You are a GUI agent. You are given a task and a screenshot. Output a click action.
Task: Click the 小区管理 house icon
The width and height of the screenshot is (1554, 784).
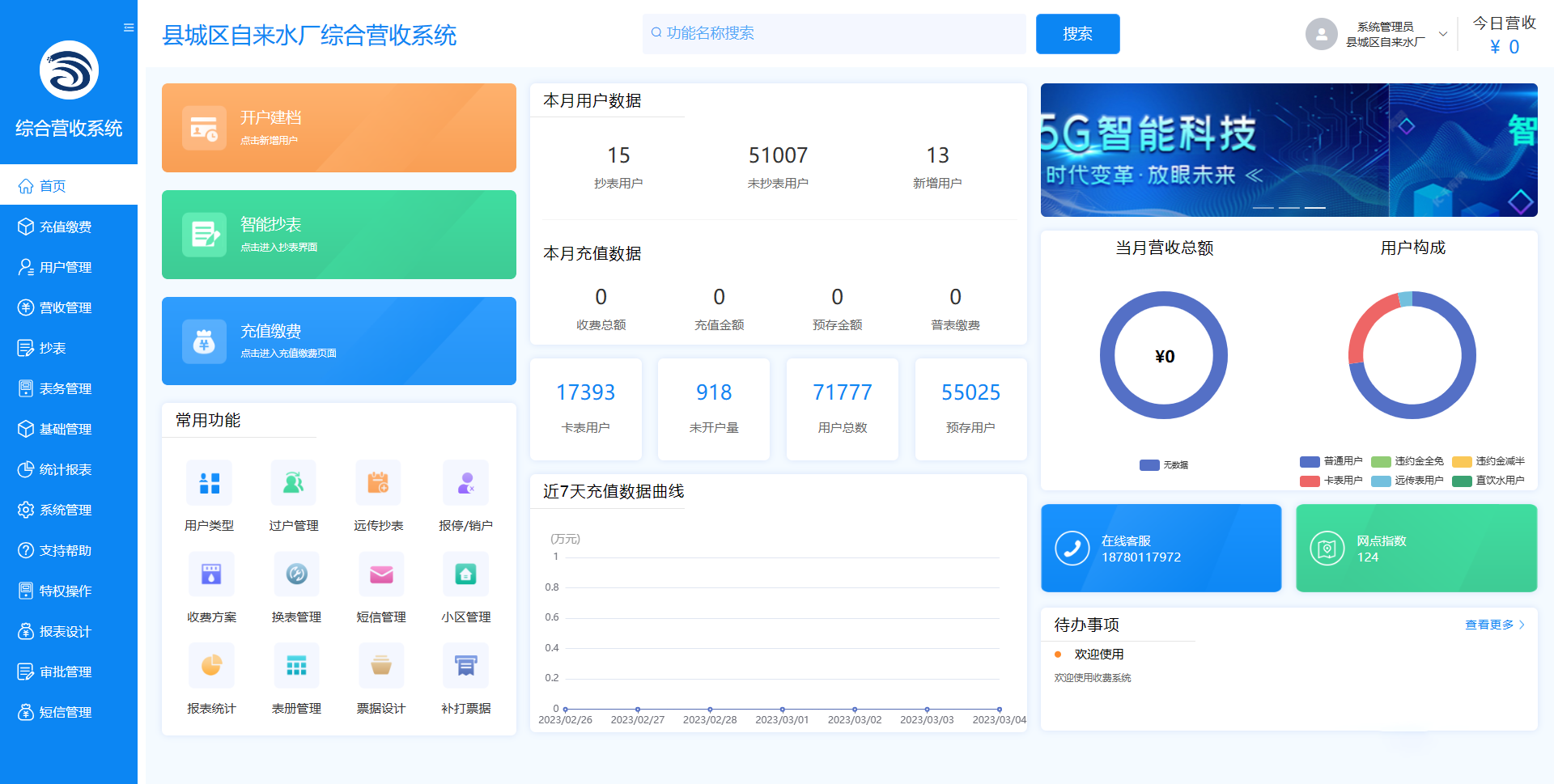[465, 574]
